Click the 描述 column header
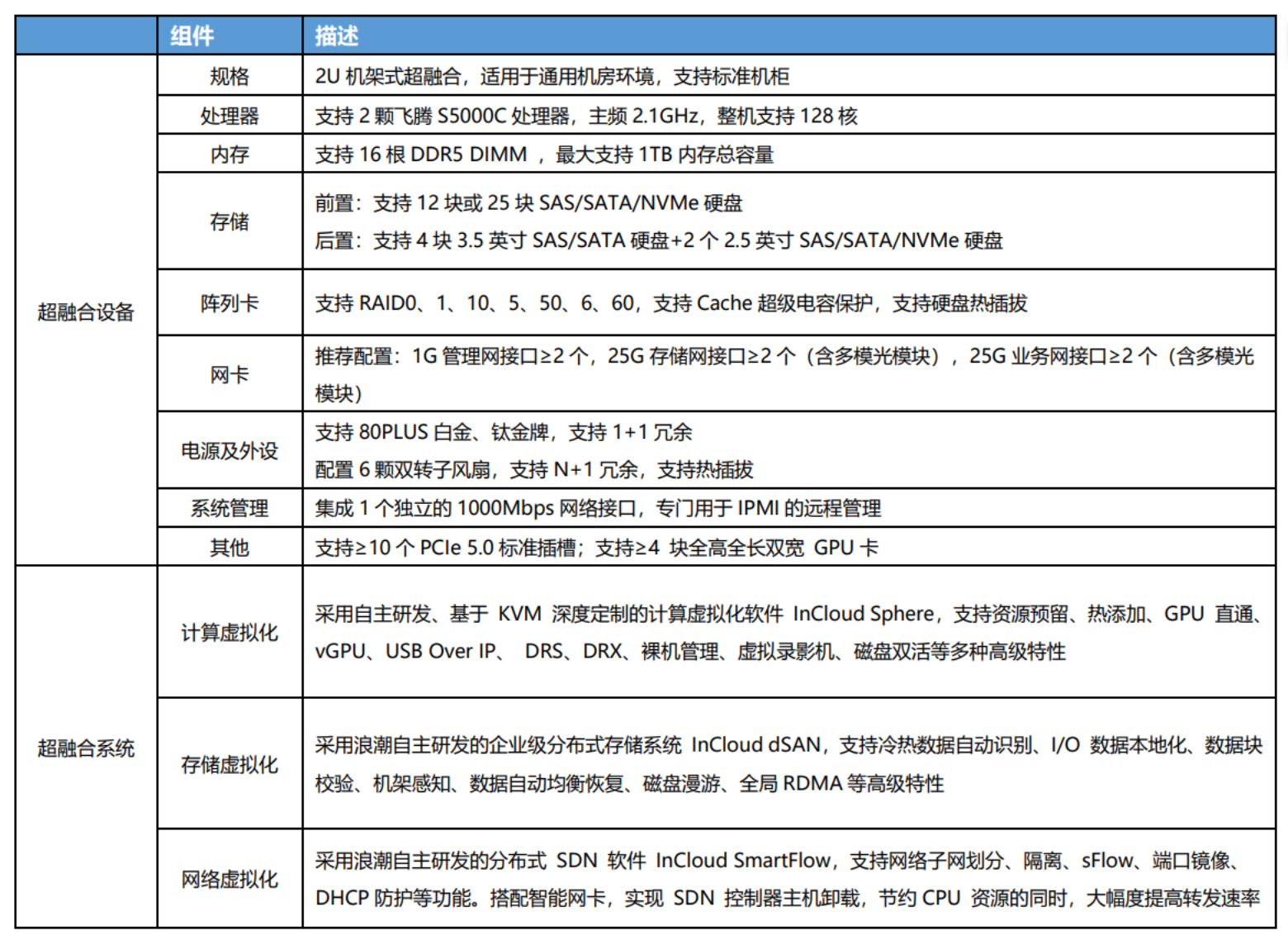1288x940 pixels. [x=336, y=36]
